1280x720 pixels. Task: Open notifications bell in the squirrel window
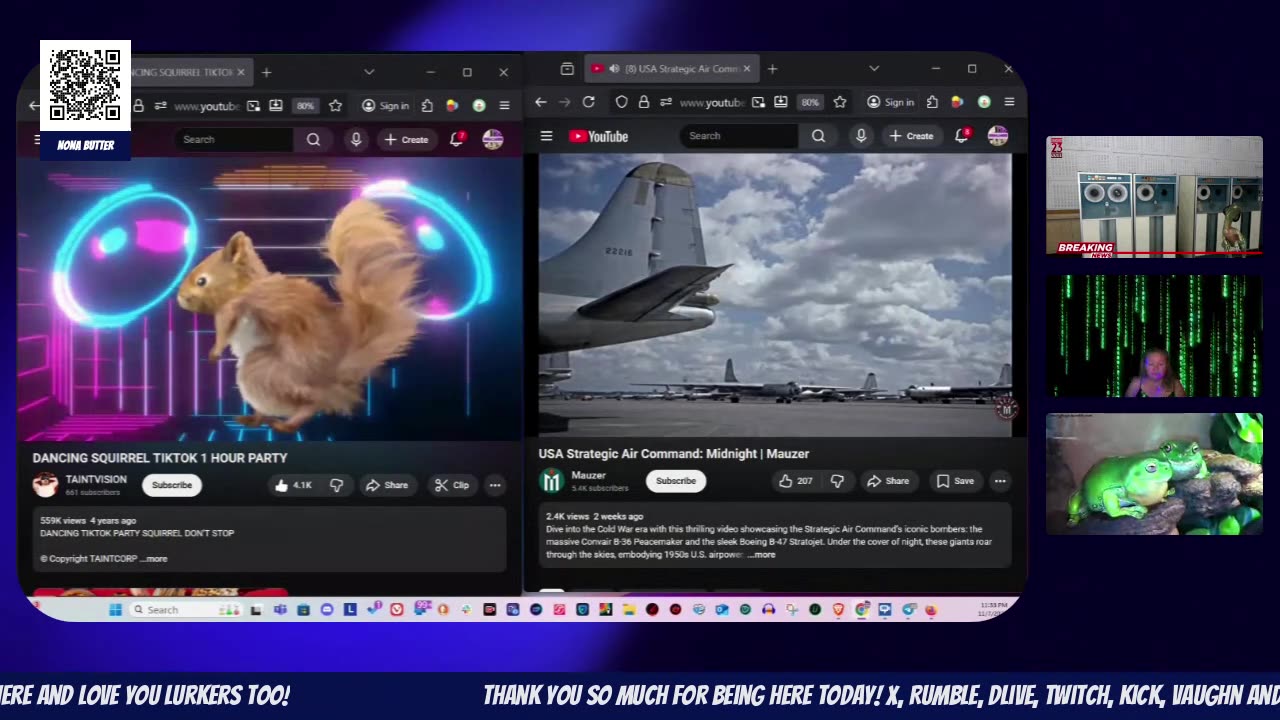point(457,140)
